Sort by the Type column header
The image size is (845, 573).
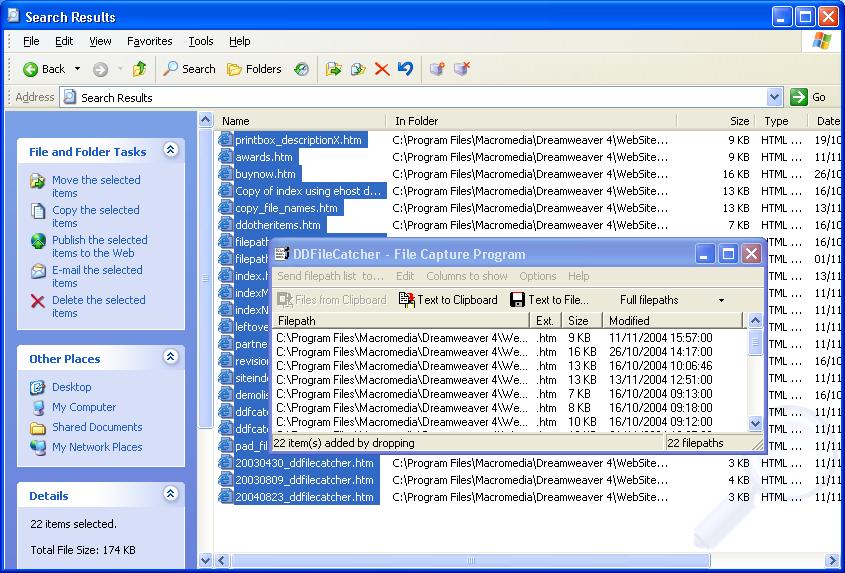coord(781,121)
